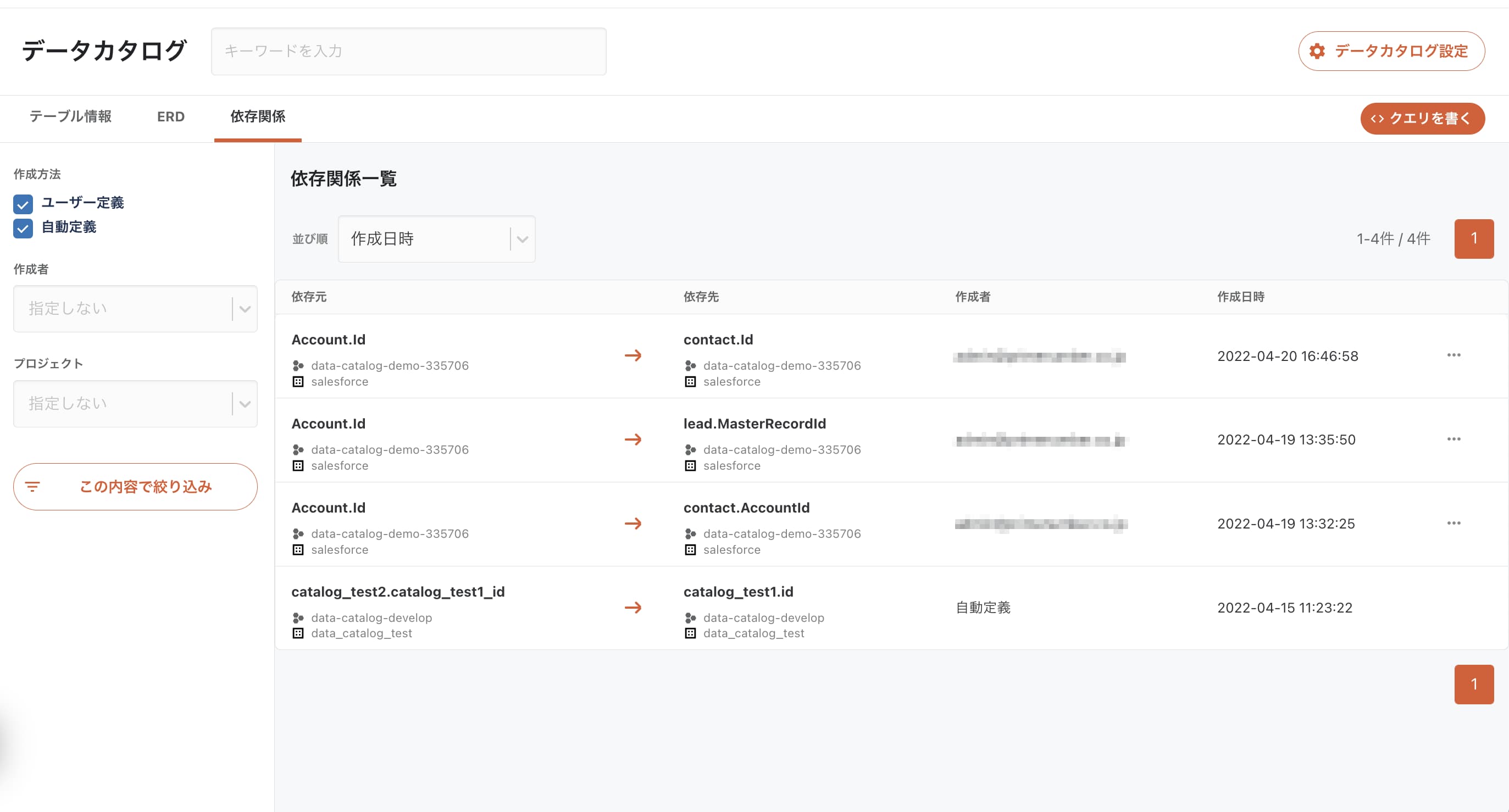Viewport: 1509px width, 812px height.
Task: Click the データカタログ page title
Action: (x=104, y=51)
